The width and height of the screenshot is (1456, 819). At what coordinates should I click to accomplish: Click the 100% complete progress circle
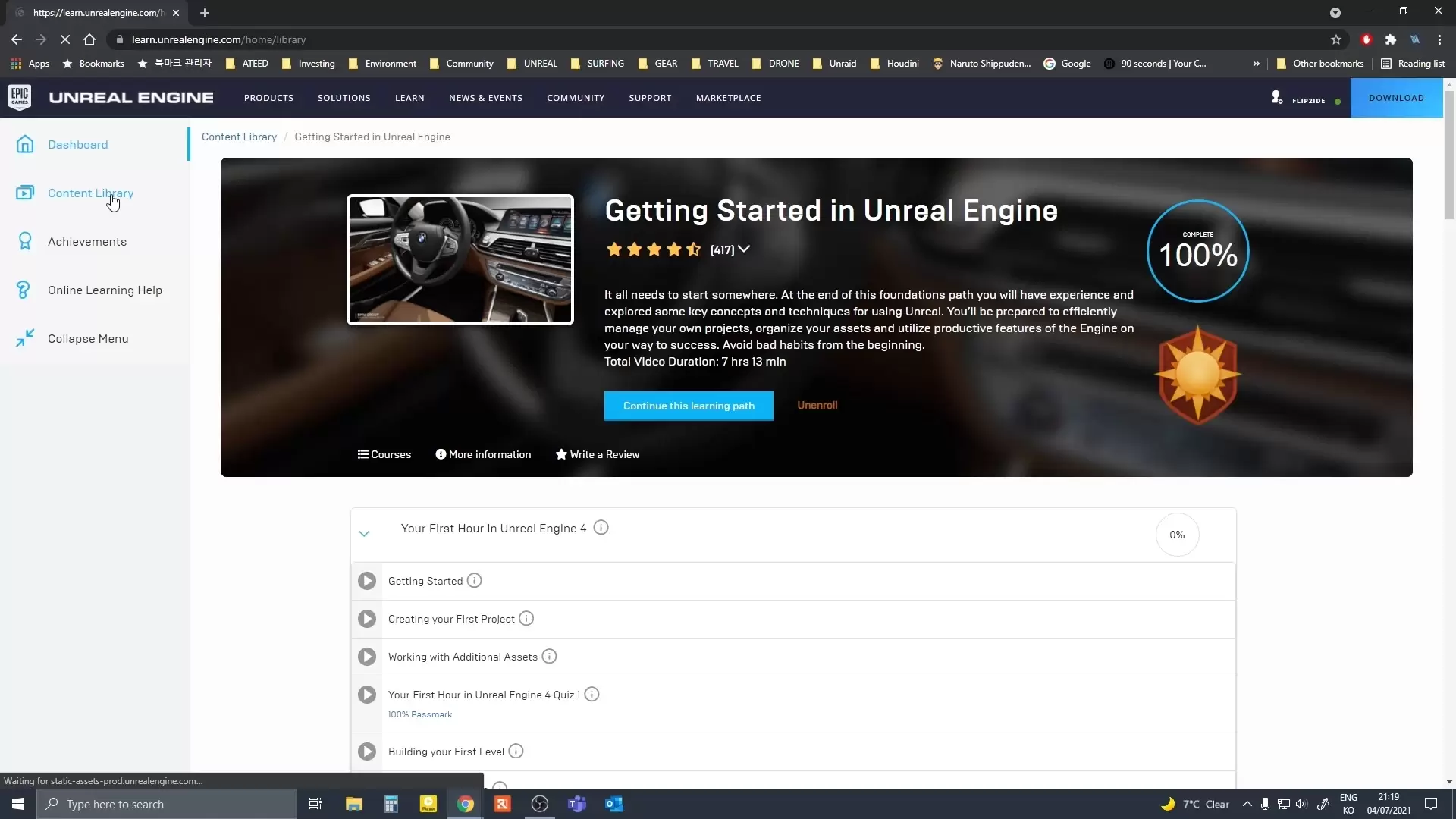point(1197,251)
